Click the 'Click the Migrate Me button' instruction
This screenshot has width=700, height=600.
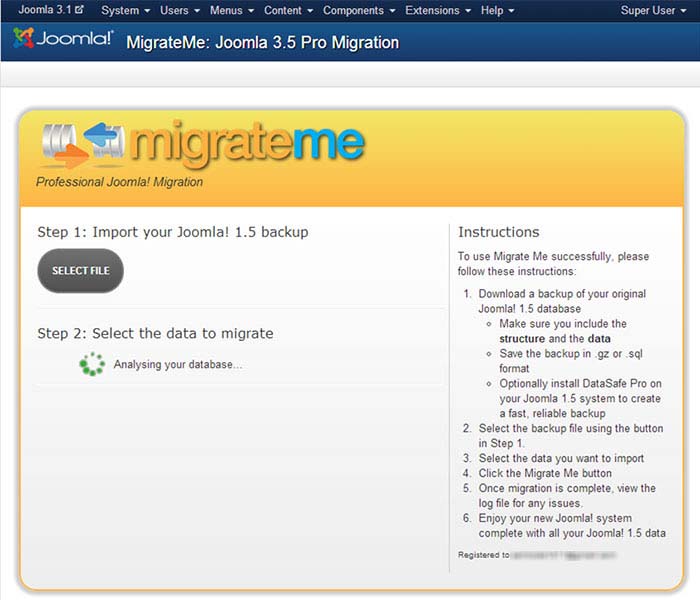pos(545,473)
